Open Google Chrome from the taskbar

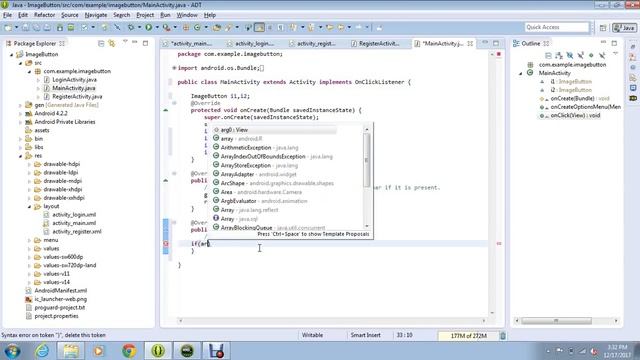(129, 351)
